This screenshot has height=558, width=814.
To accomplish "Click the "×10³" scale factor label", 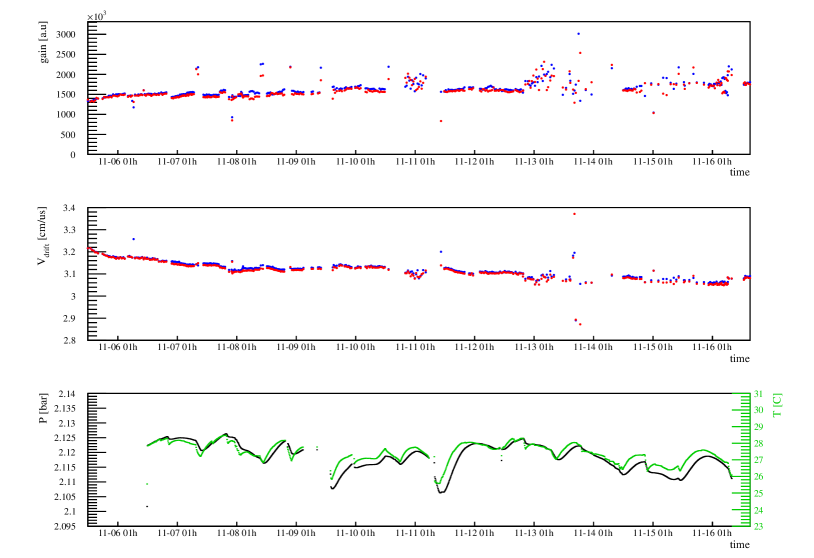I will [x=96, y=17].
